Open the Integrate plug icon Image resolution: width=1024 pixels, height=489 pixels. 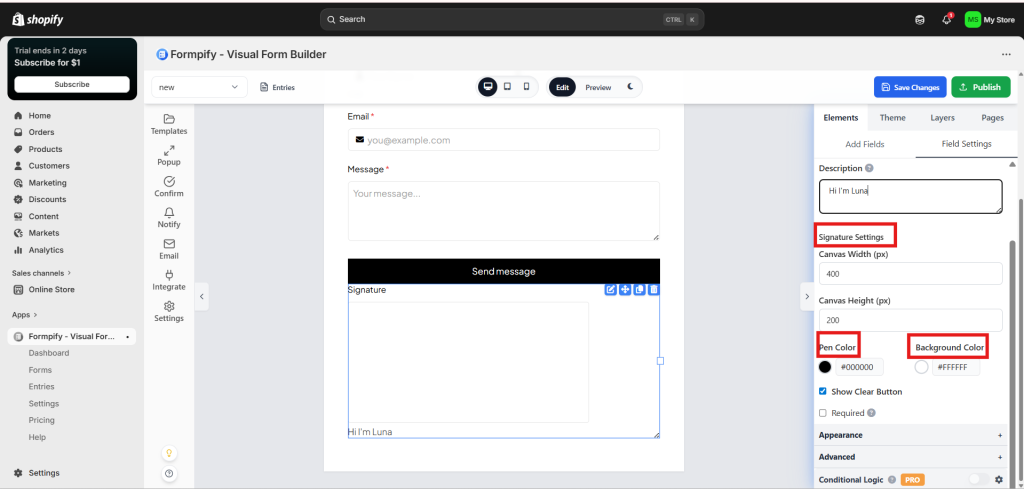(x=169, y=279)
